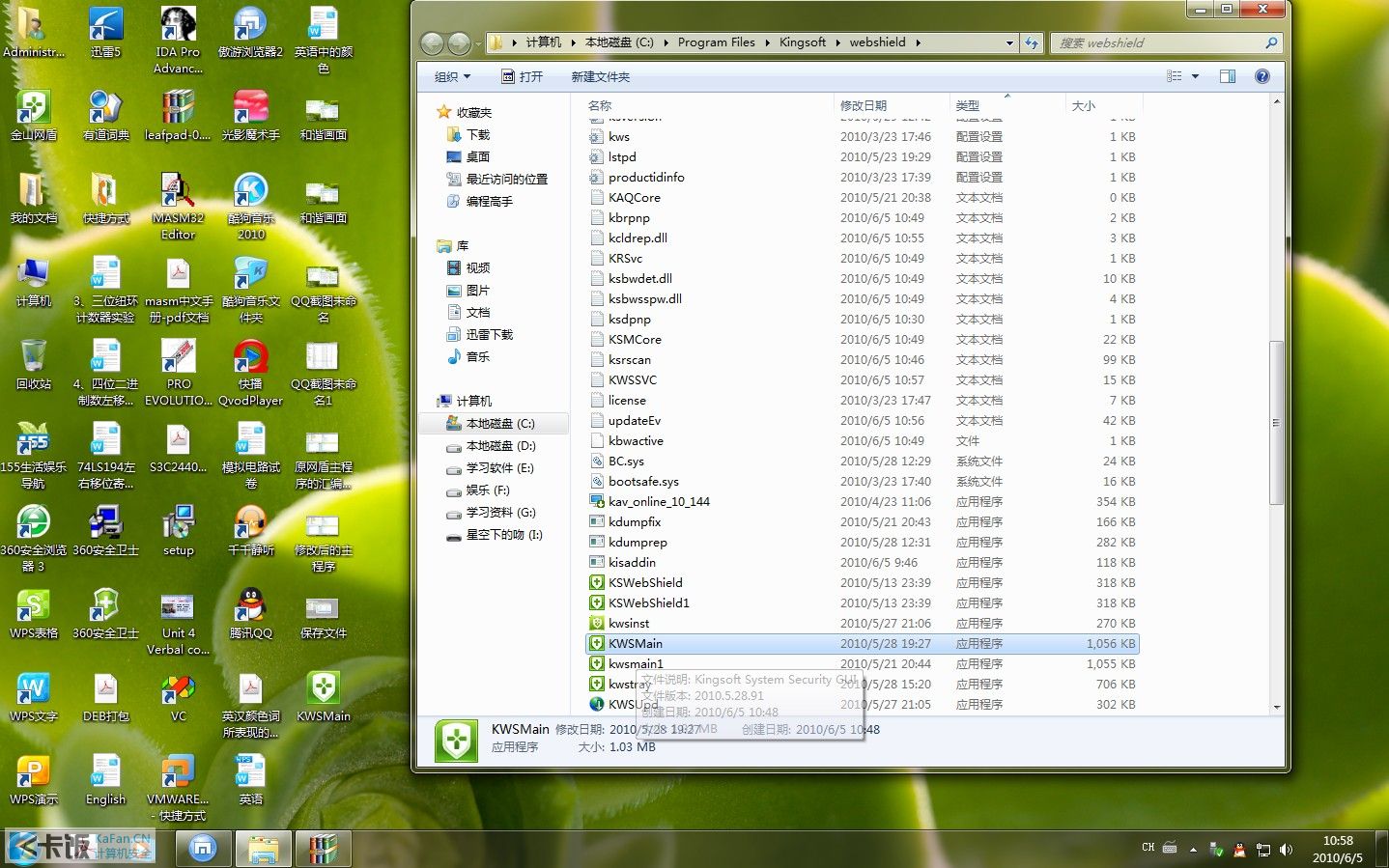Screen dimensions: 1389x868
Task: Select kav_online_10_144 file
Action: click(x=863, y=501)
